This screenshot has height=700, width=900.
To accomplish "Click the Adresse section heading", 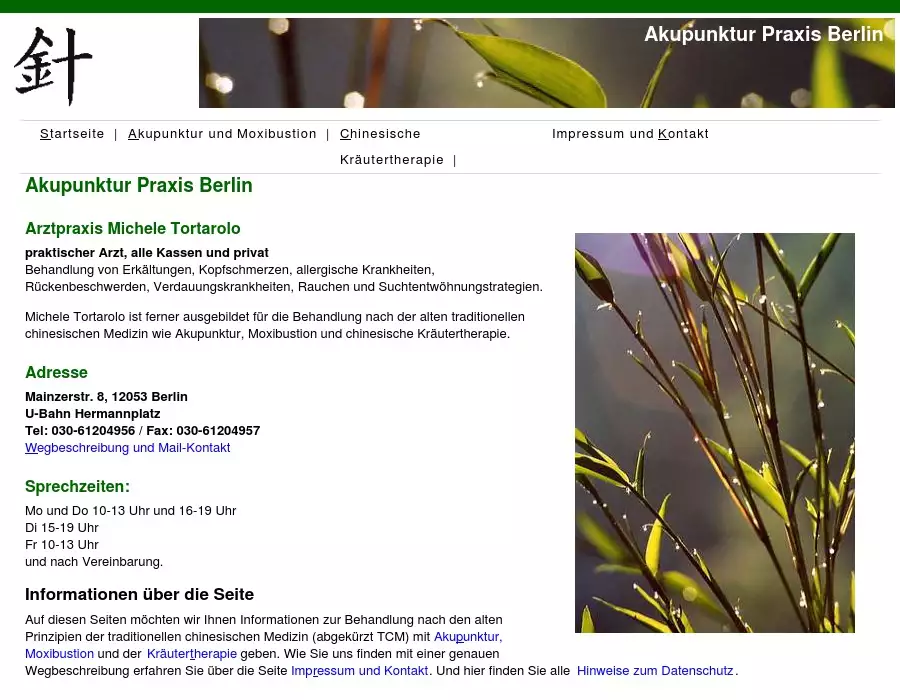I will pos(56,373).
